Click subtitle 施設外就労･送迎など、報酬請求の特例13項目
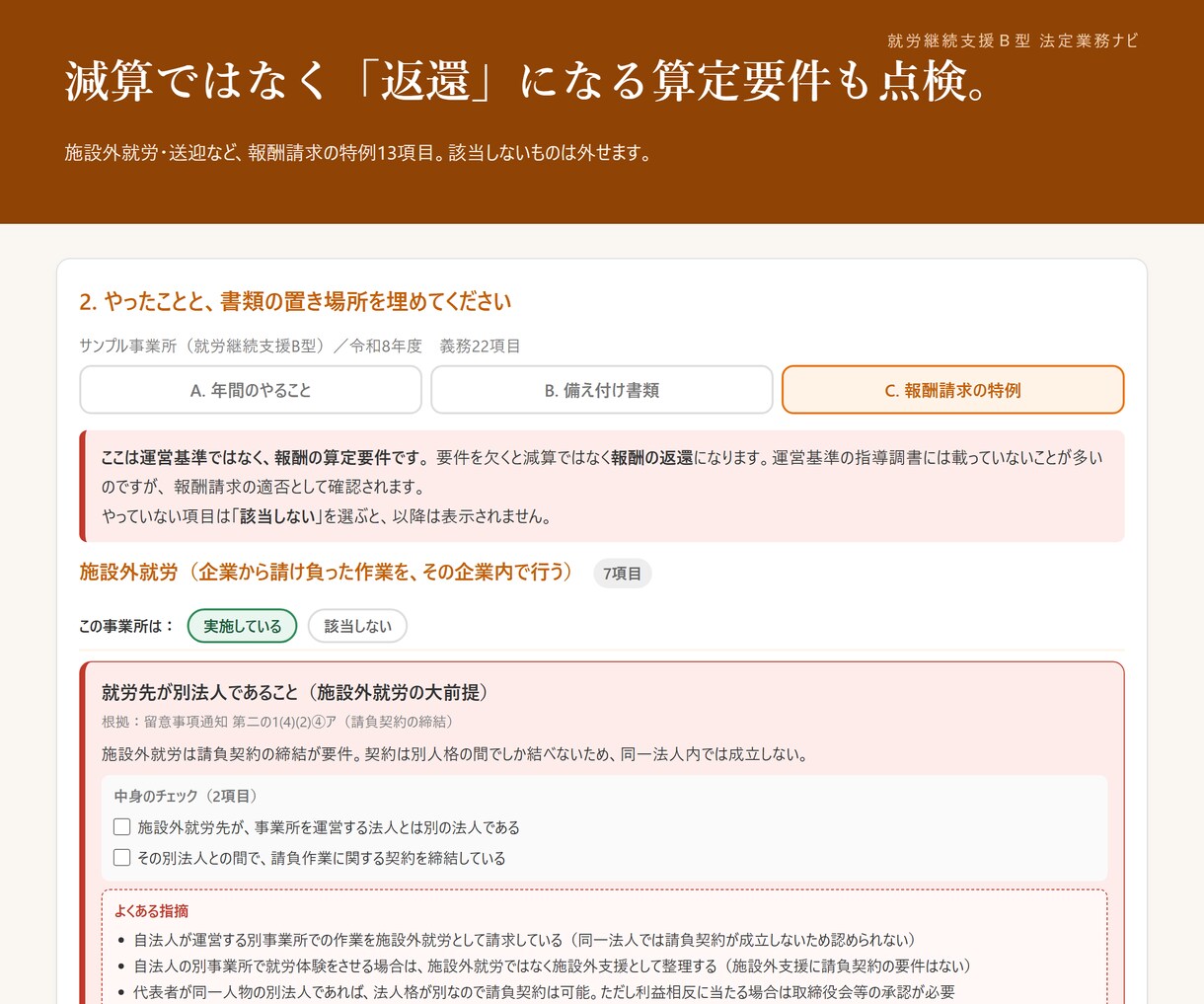 click(358, 153)
